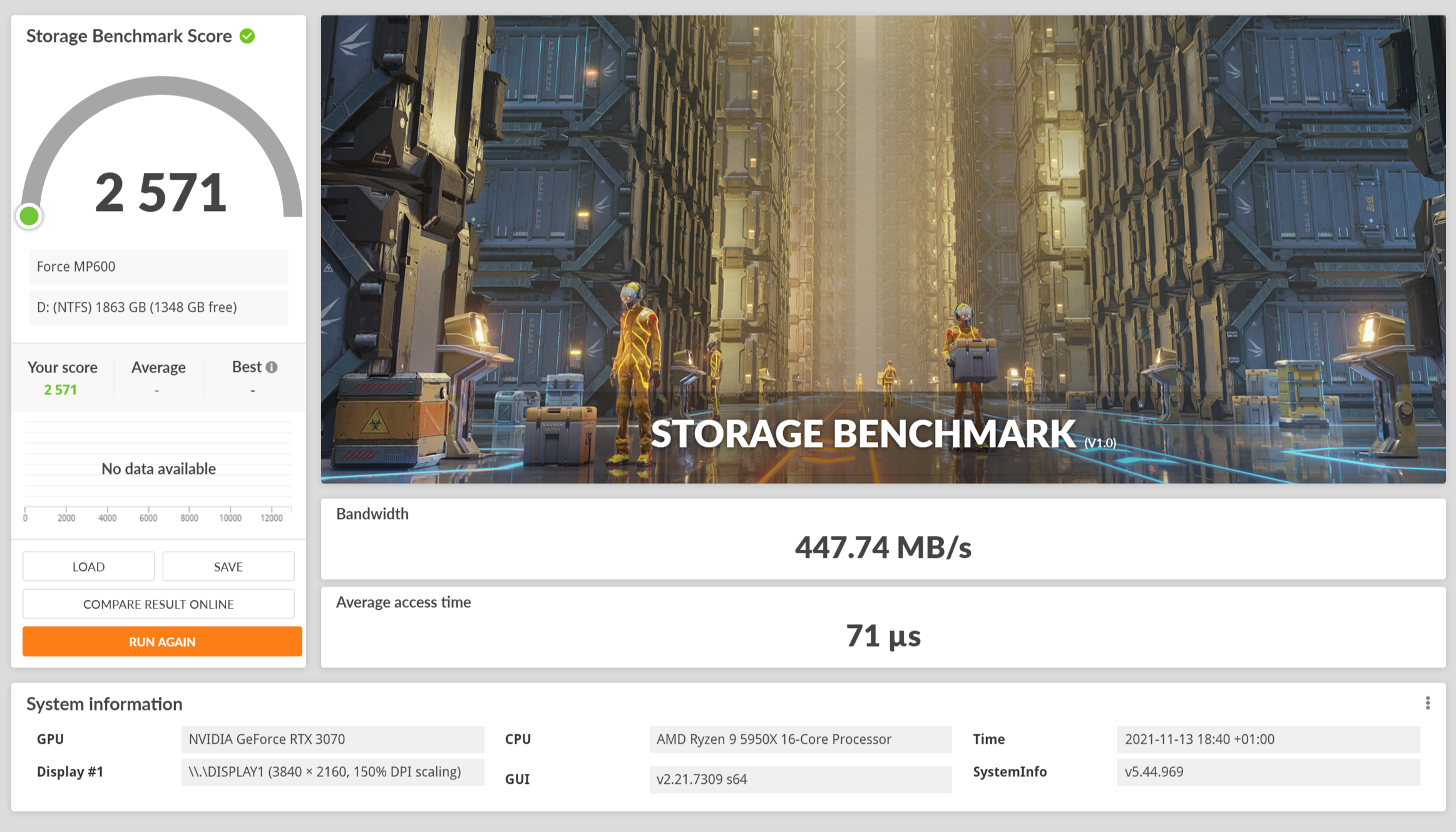Select the Force MP600 drive name field
Viewport: 1456px width, 832px height.
(x=158, y=267)
